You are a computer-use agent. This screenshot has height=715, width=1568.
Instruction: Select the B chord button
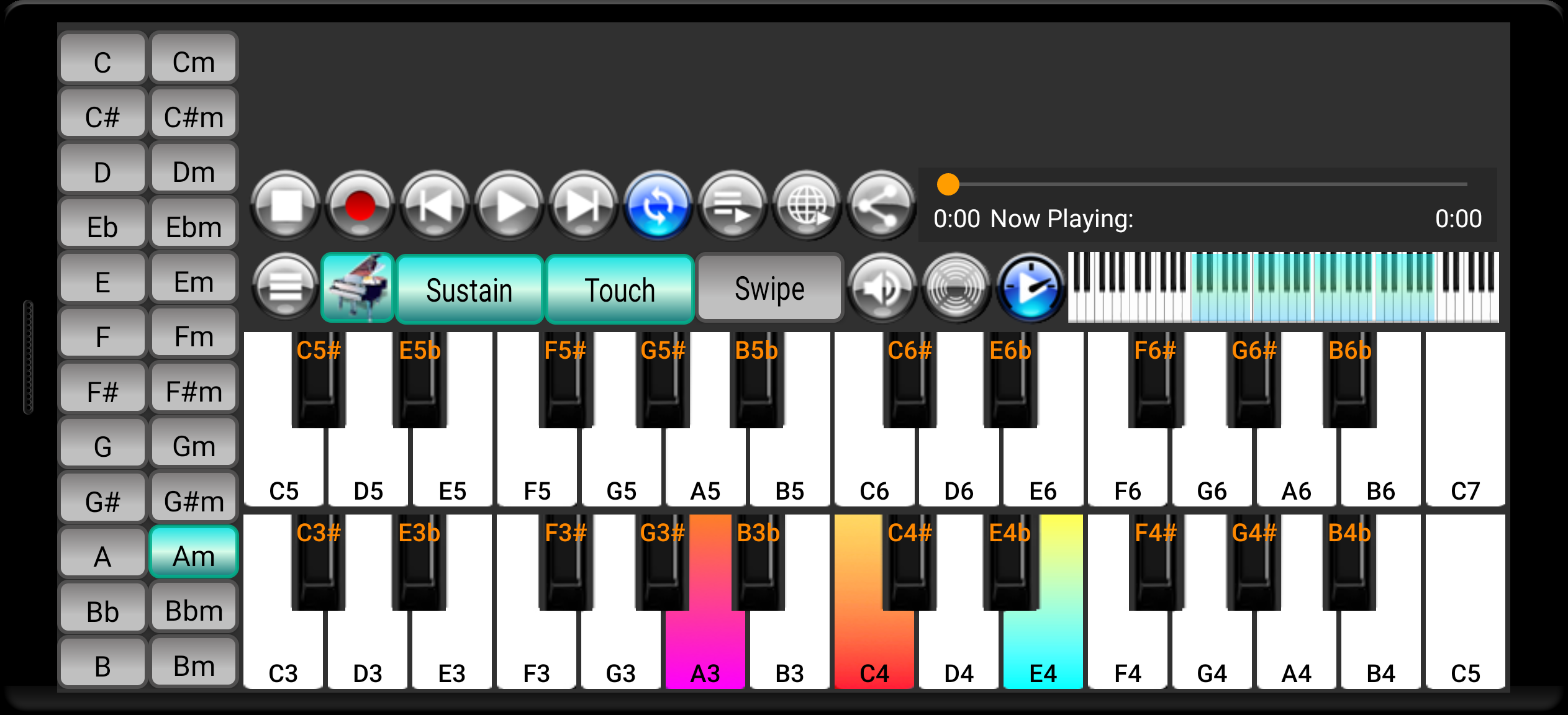coord(102,662)
